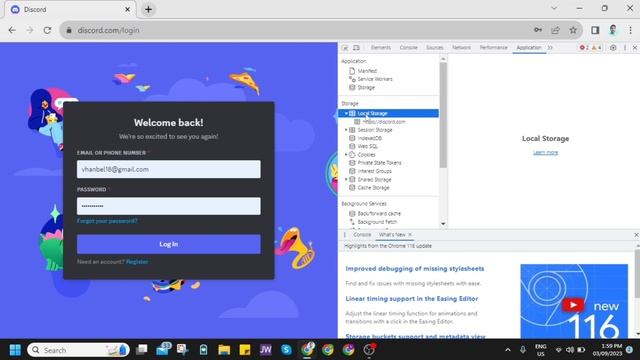Open the Mail app on the taskbar
Viewport: 640px width, 360px height.
163,350
